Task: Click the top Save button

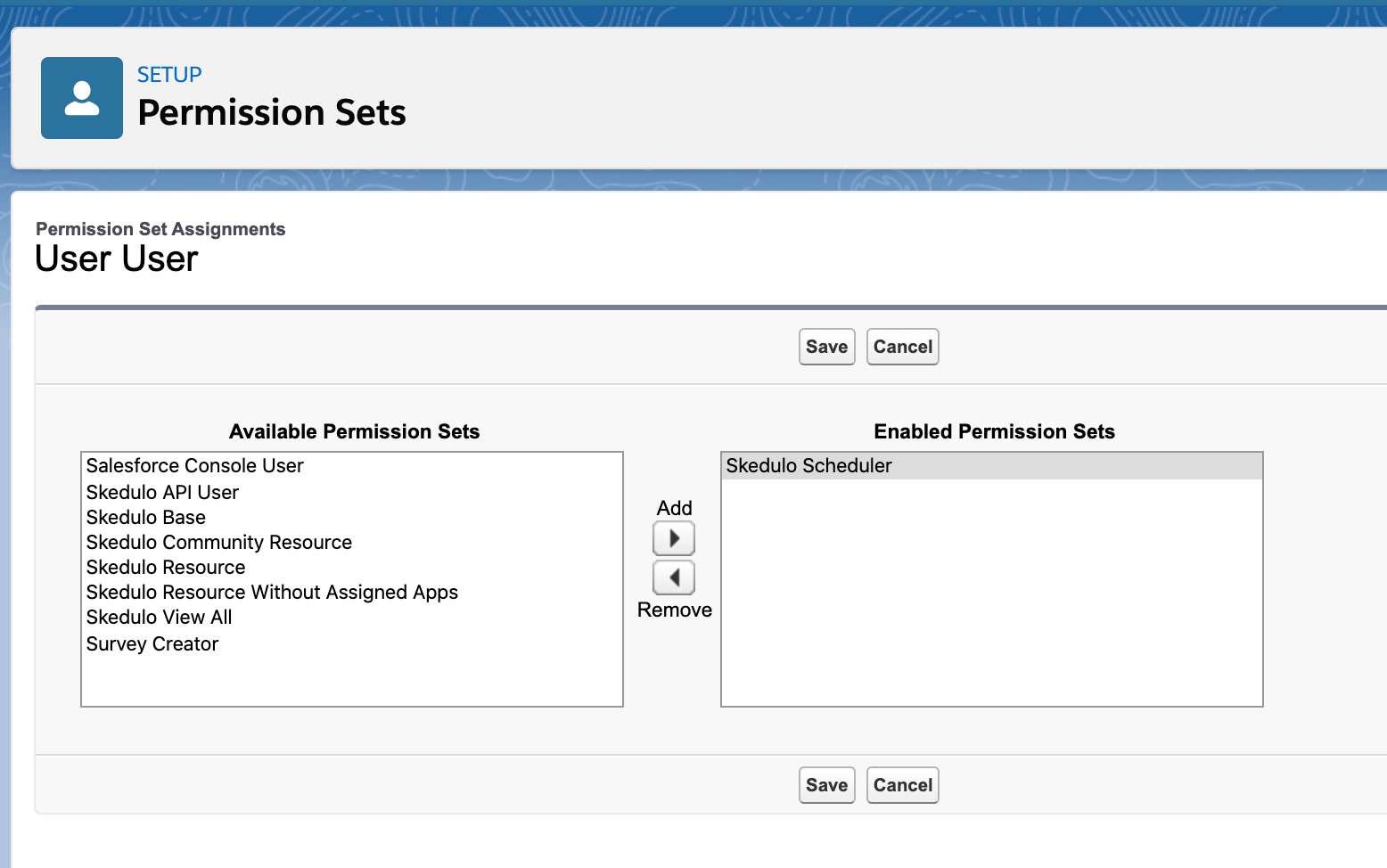Action: click(x=825, y=347)
